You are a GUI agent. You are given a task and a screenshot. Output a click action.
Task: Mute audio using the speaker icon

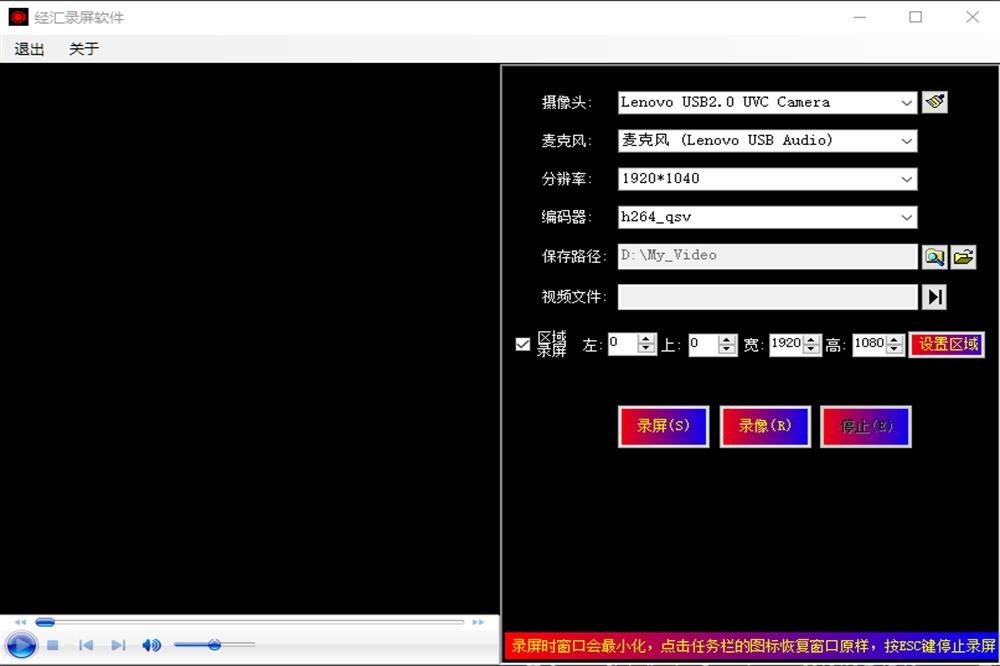[x=151, y=646]
